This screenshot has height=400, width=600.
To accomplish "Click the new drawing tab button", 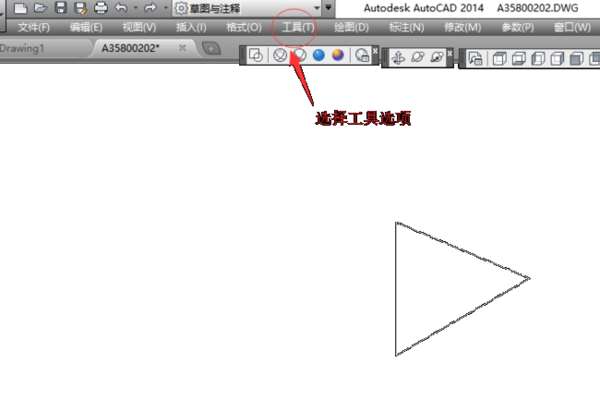I will (x=211, y=49).
